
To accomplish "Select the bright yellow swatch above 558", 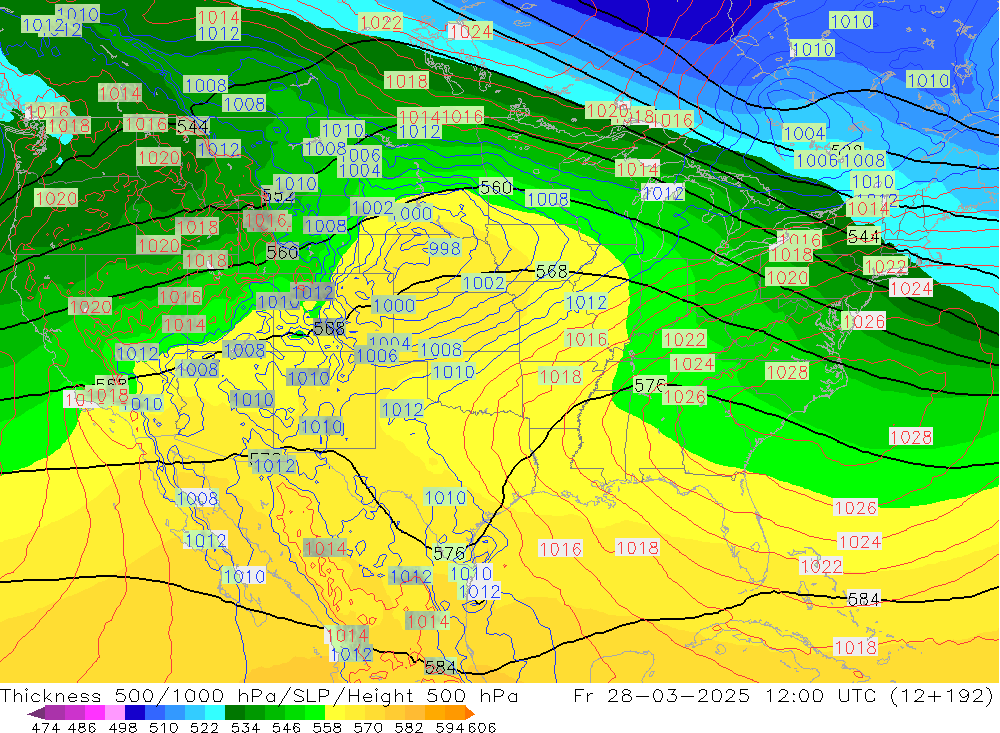I will coord(335,713).
